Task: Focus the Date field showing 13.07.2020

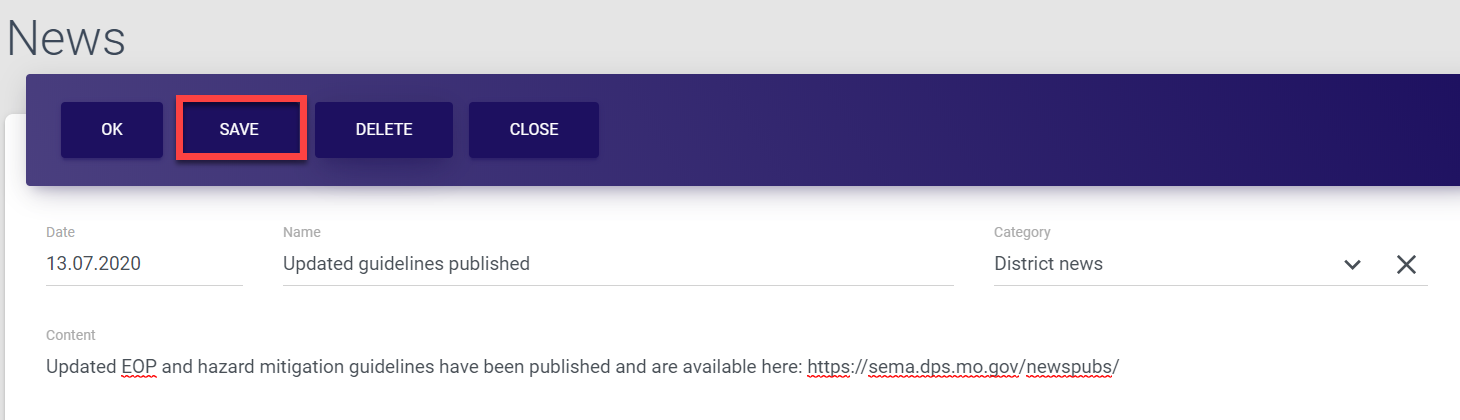Action: pyautogui.click(x=94, y=264)
